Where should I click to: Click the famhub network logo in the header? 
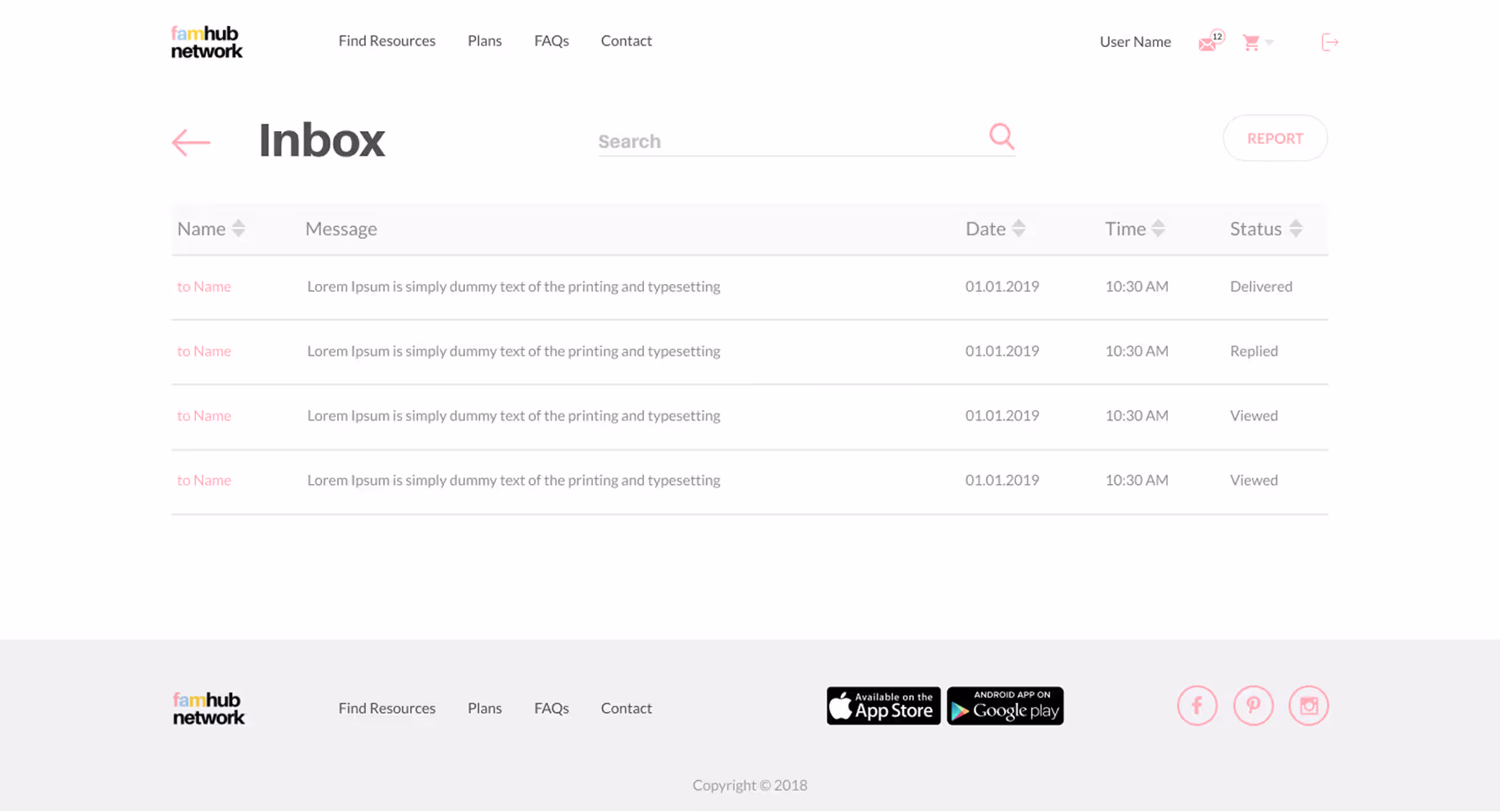(x=206, y=41)
